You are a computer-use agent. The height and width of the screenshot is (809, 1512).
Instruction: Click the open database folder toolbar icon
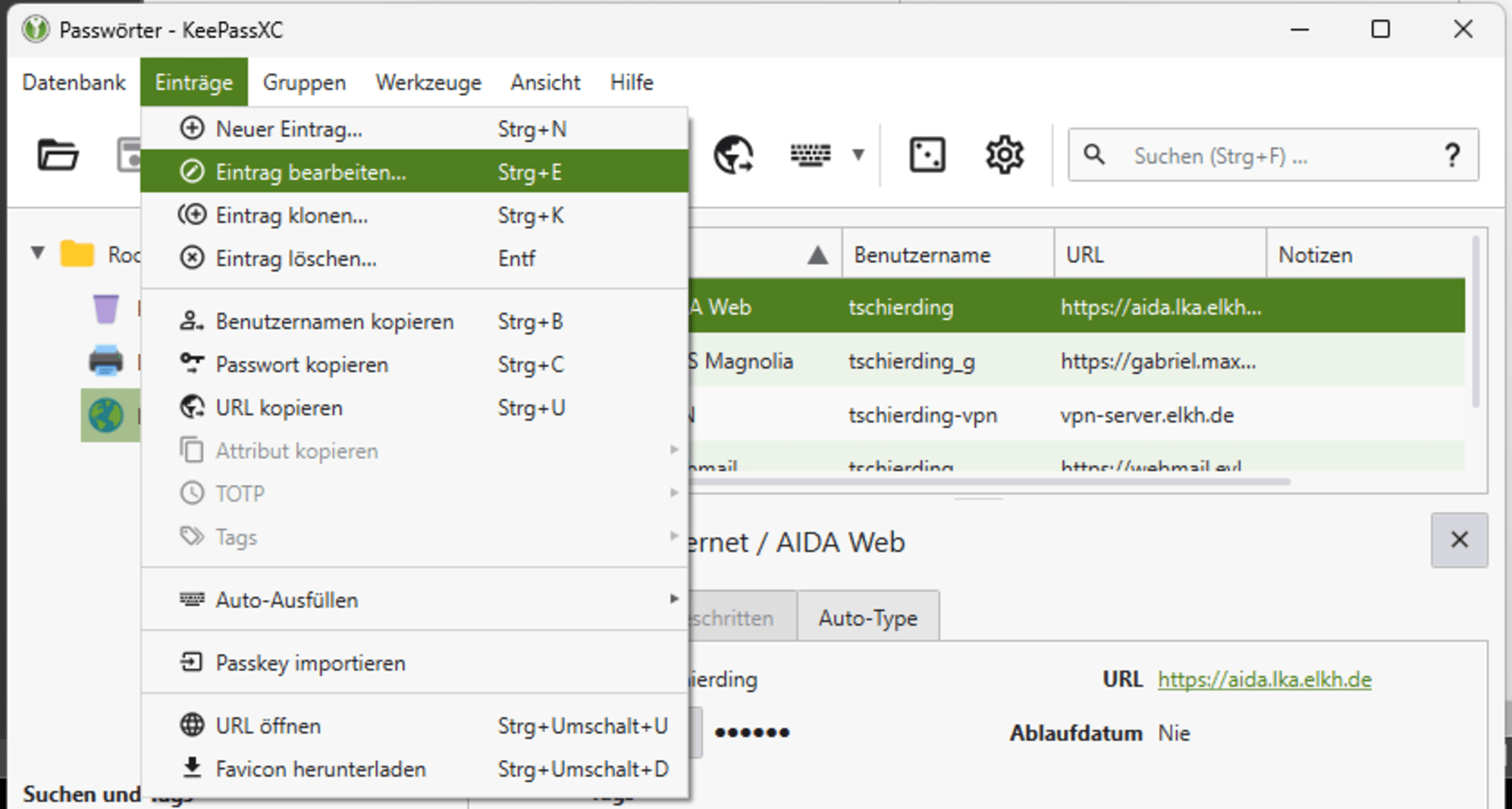coord(58,155)
